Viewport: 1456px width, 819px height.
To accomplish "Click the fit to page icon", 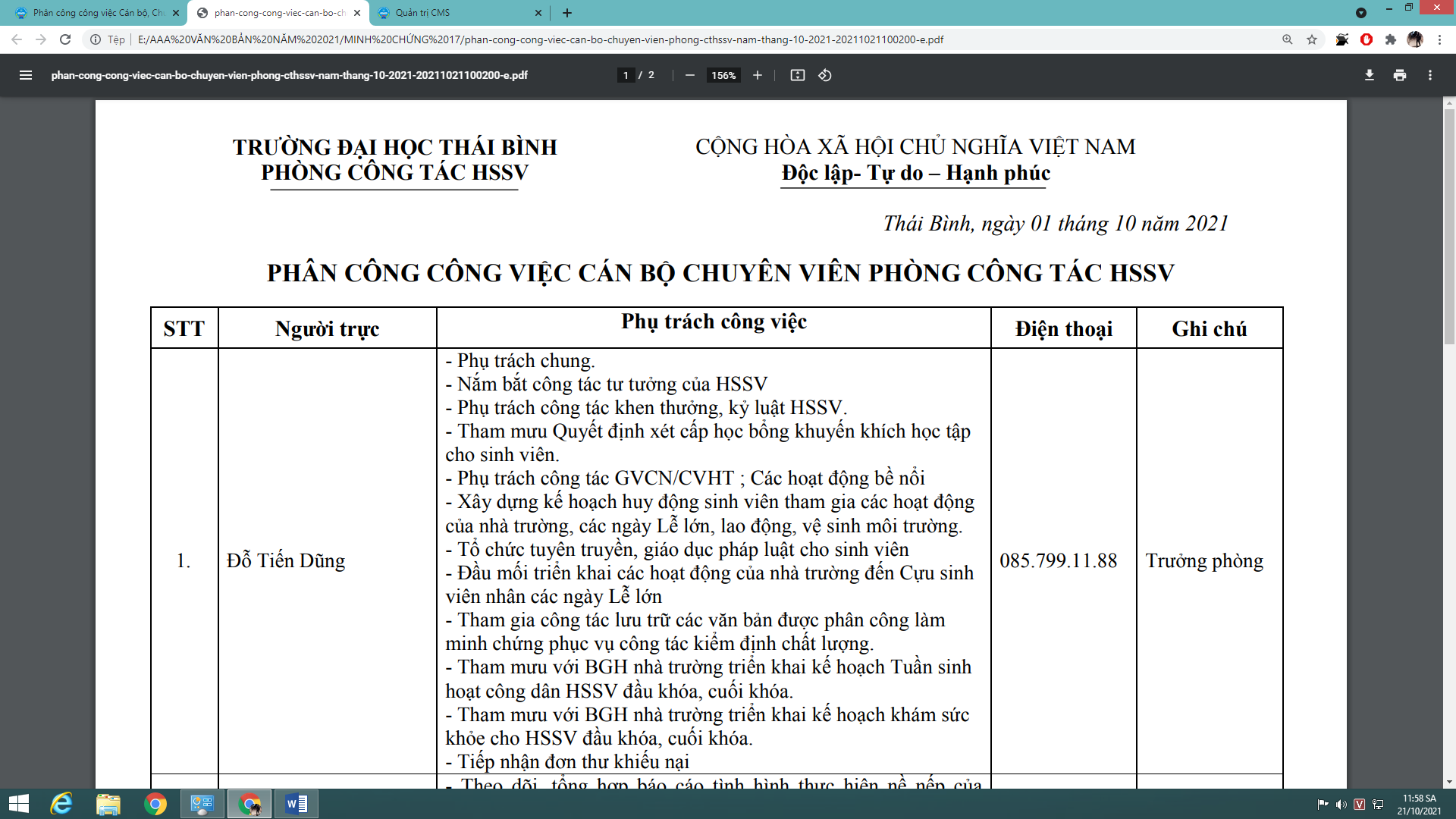I will coord(797,75).
